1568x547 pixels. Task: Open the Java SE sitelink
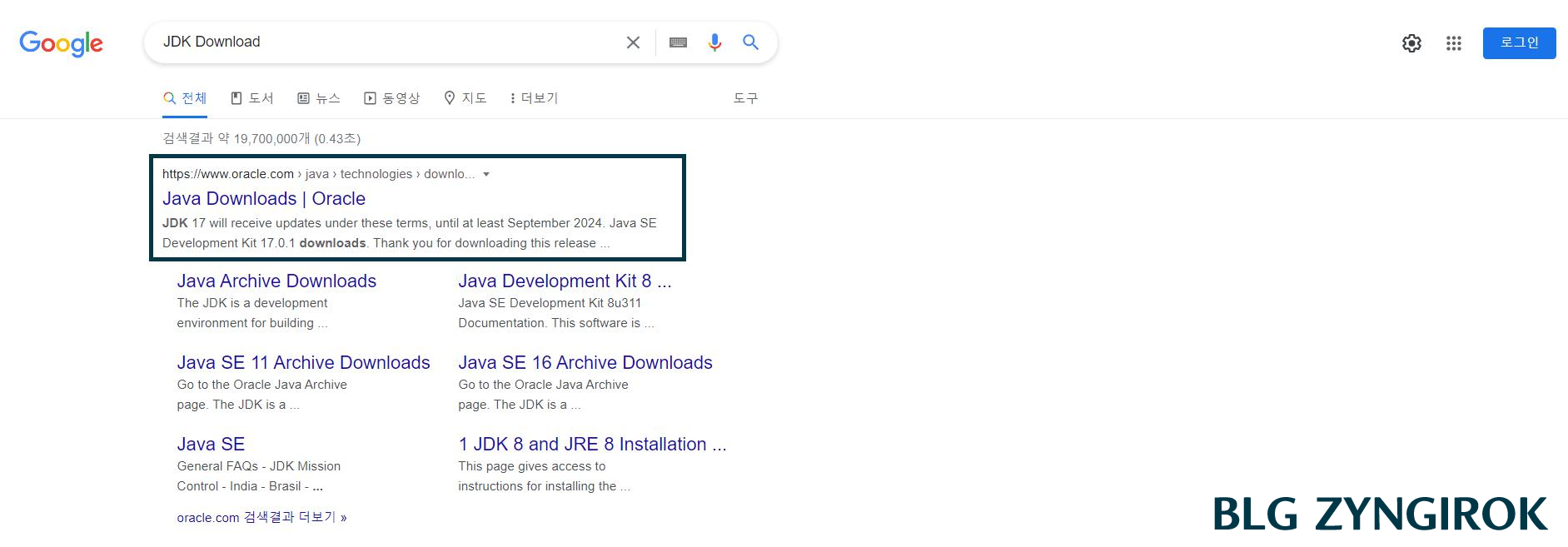[x=211, y=444]
